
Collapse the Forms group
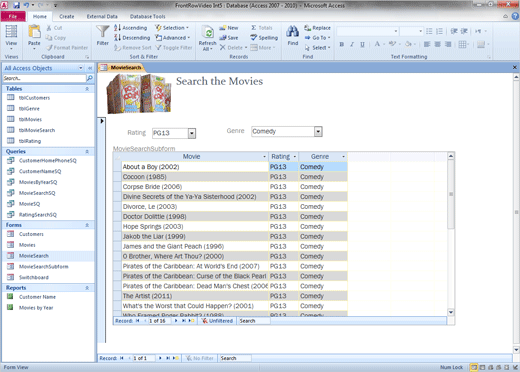(x=87, y=225)
